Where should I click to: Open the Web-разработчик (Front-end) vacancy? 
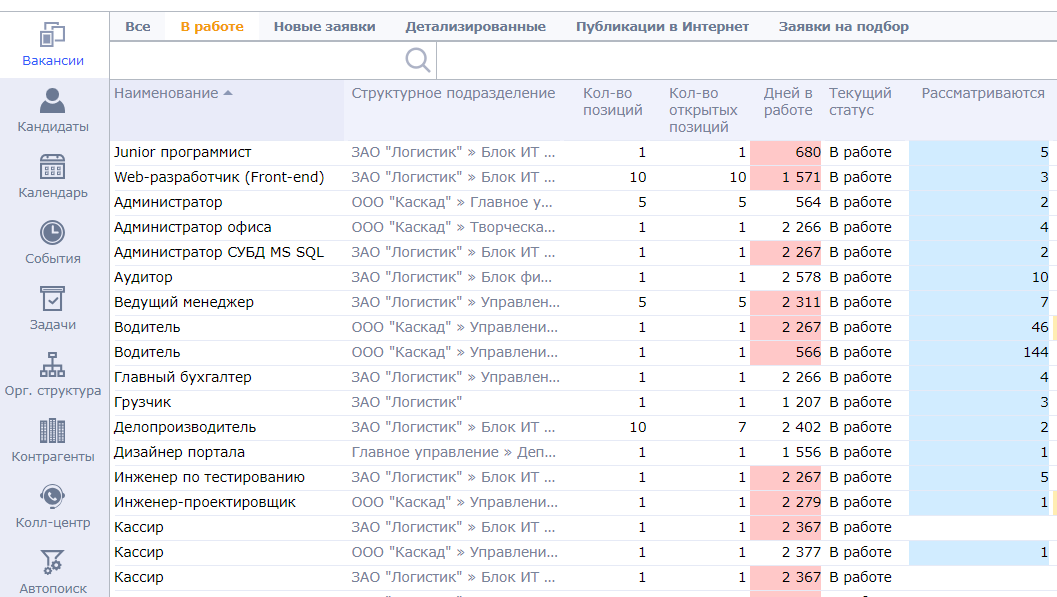tap(219, 177)
